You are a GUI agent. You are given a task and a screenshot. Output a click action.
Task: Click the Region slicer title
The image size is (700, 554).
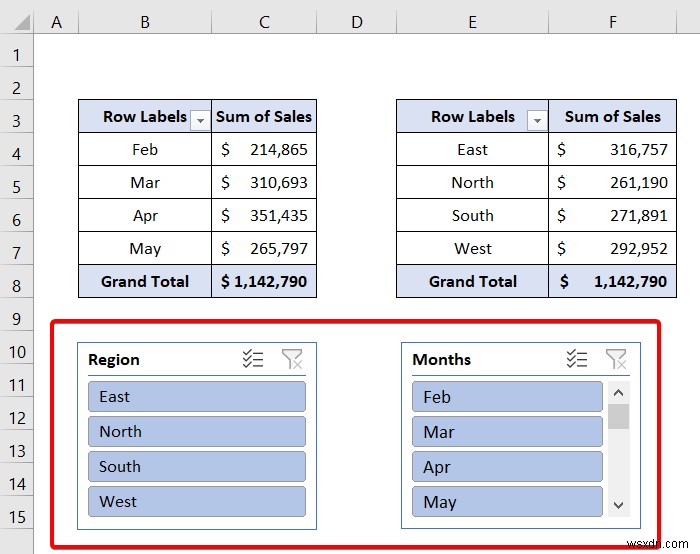[114, 359]
